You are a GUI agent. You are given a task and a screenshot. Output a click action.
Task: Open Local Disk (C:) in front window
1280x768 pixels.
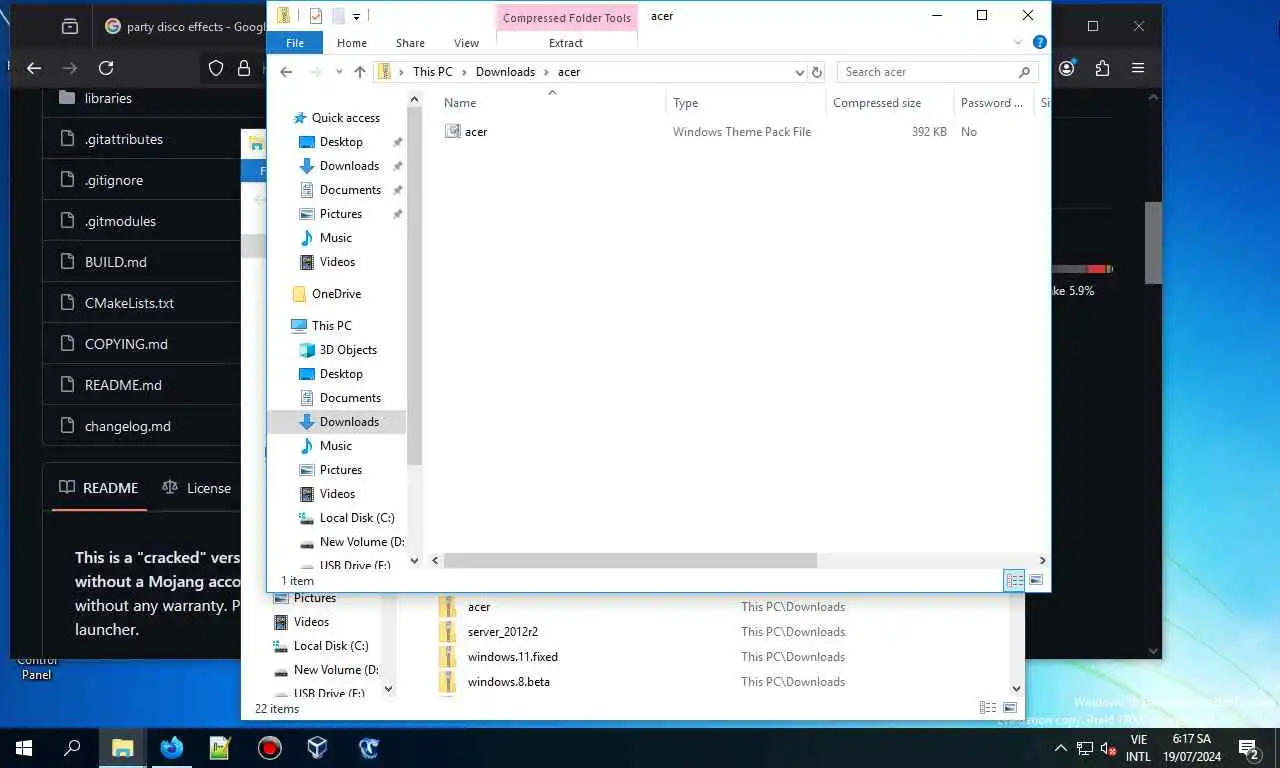point(357,518)
